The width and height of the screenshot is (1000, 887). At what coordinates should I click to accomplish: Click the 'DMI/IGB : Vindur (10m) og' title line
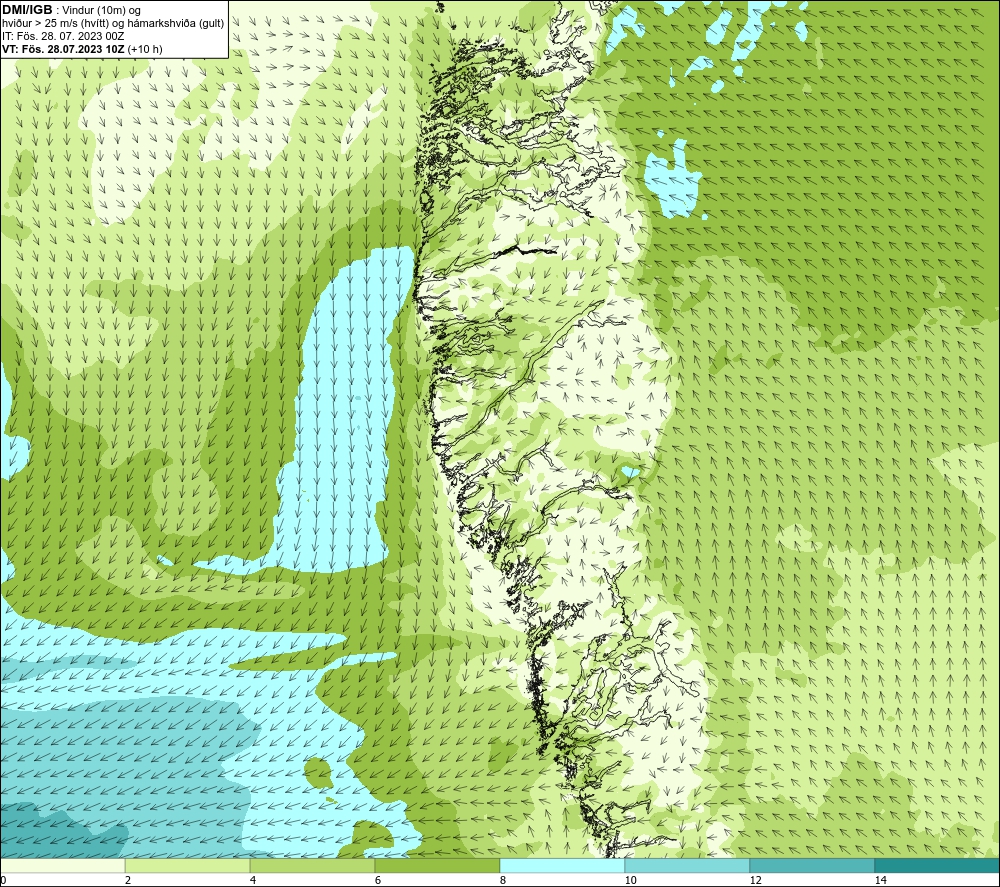coord(71,10)
